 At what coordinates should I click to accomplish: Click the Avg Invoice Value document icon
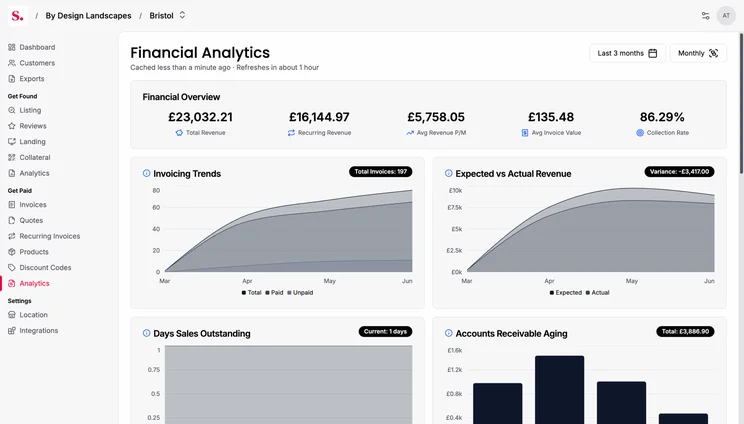[x=525, y=133]
